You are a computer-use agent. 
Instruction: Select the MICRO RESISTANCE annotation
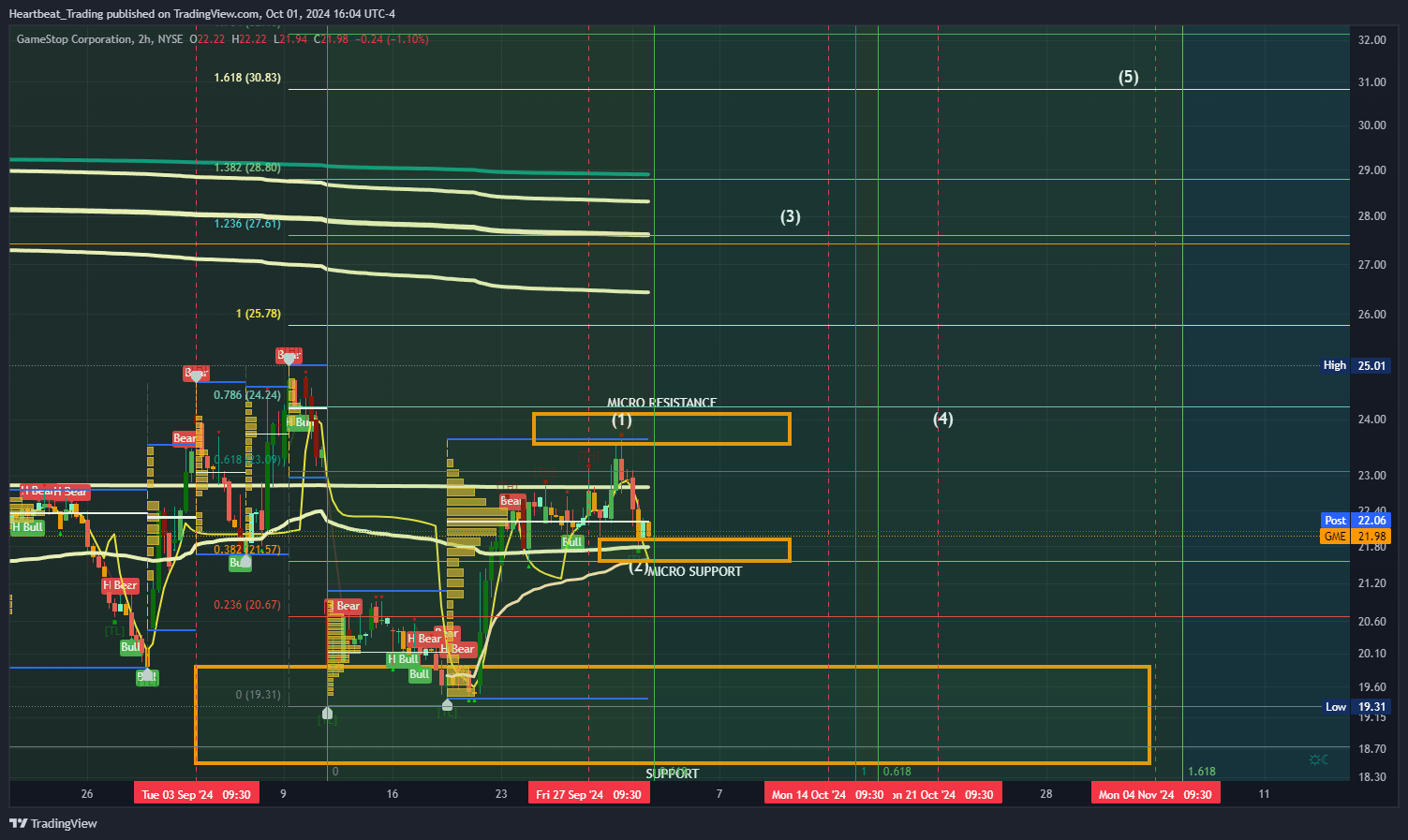pyautogui.click(x=662, y=403)
